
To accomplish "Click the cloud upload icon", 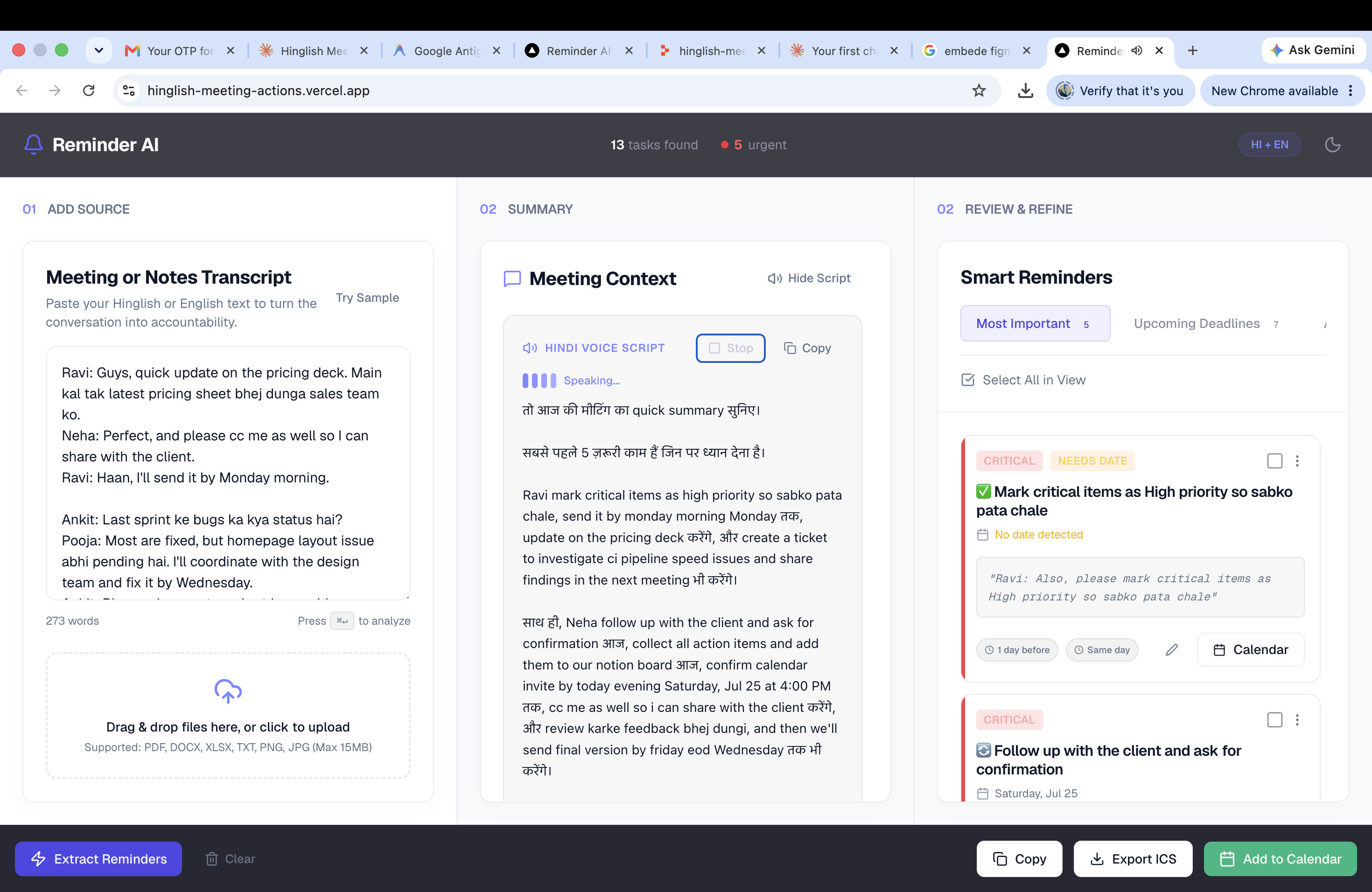I will [x=228, y=691].
